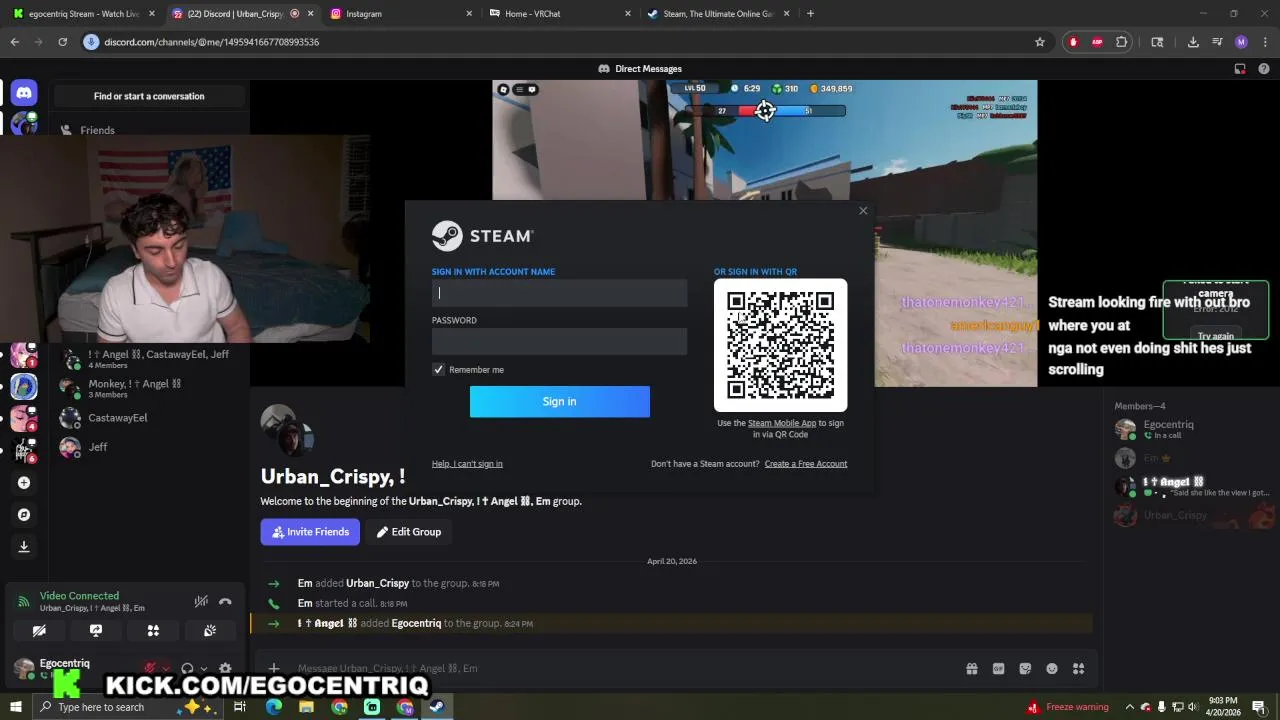Image resolution: width=1280 pixels, height=720 pixels.
Task: Open Chrome media controls icon
Action: [1217, 42]
